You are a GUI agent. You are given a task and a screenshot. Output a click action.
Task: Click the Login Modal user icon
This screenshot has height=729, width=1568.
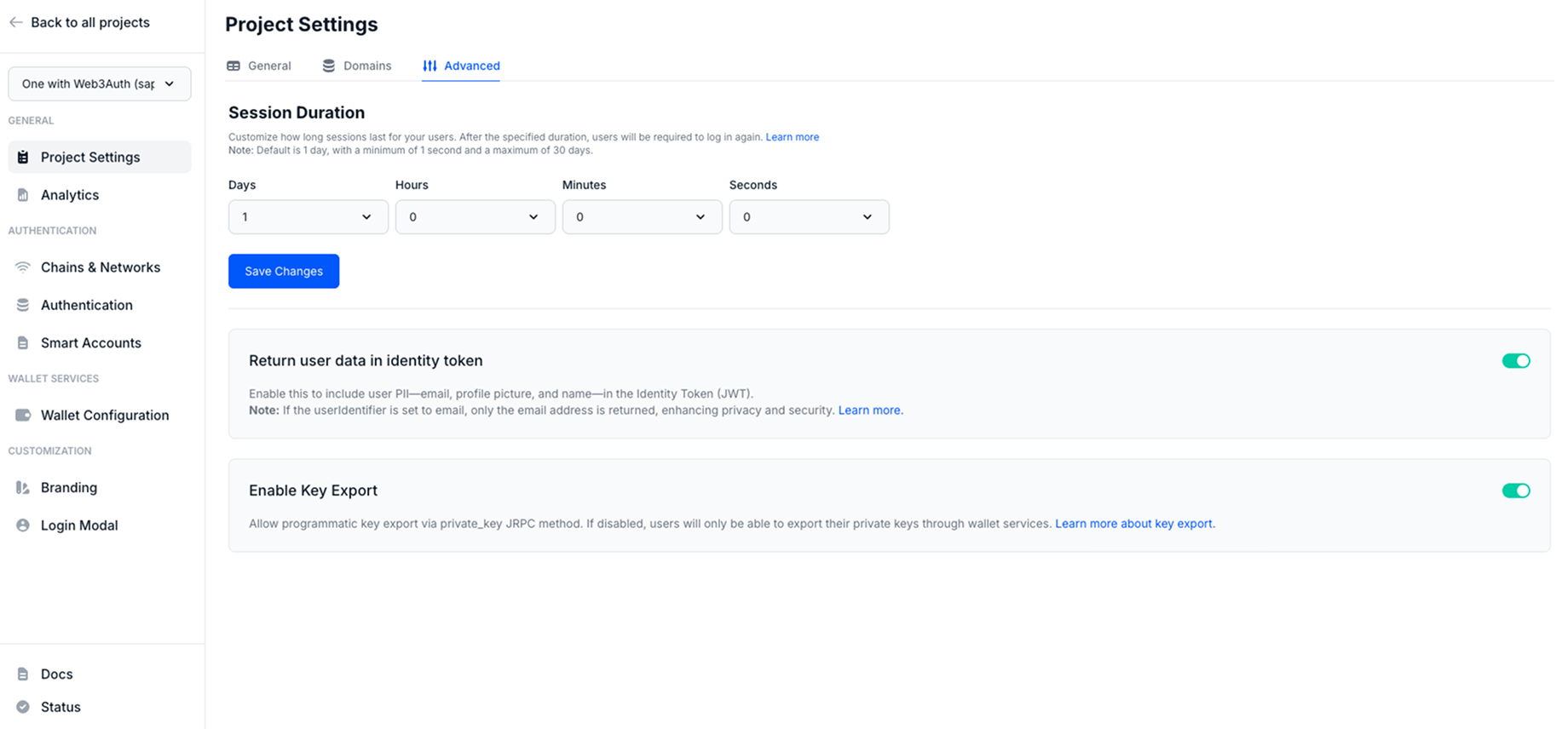[23, 525]
